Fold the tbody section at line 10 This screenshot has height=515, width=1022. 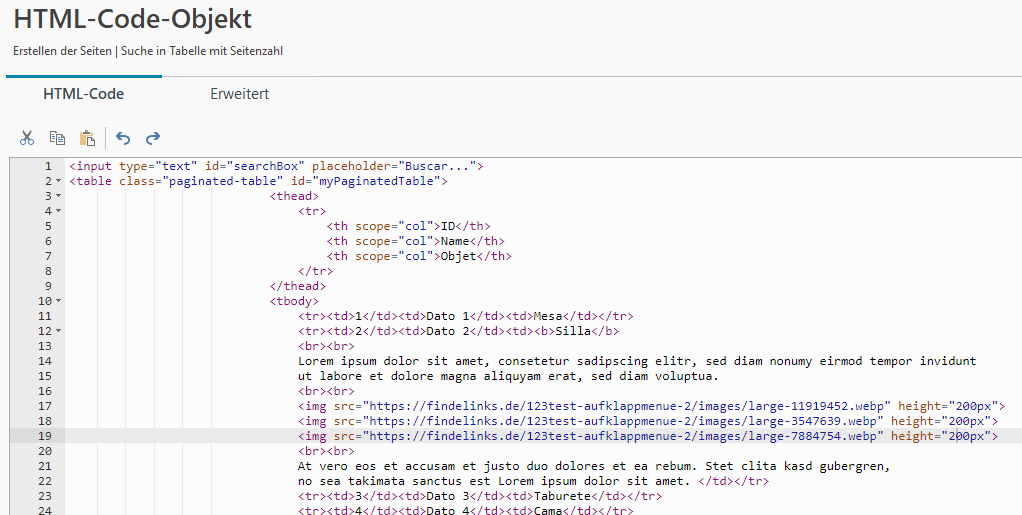[x=59, y=301]
